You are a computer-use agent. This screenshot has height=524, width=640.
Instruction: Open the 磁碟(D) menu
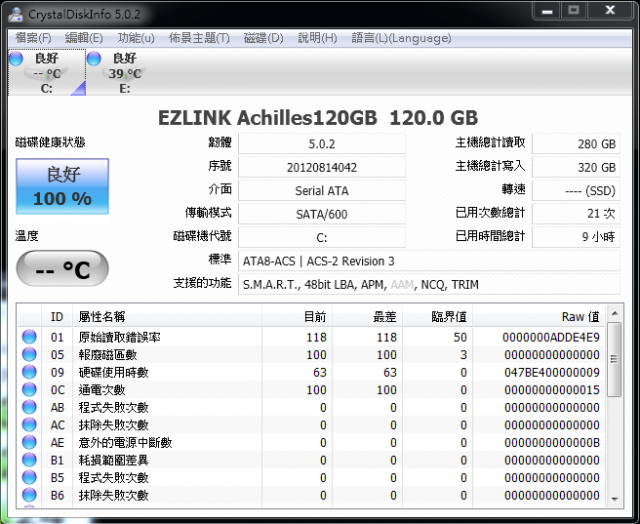(263, 38)
